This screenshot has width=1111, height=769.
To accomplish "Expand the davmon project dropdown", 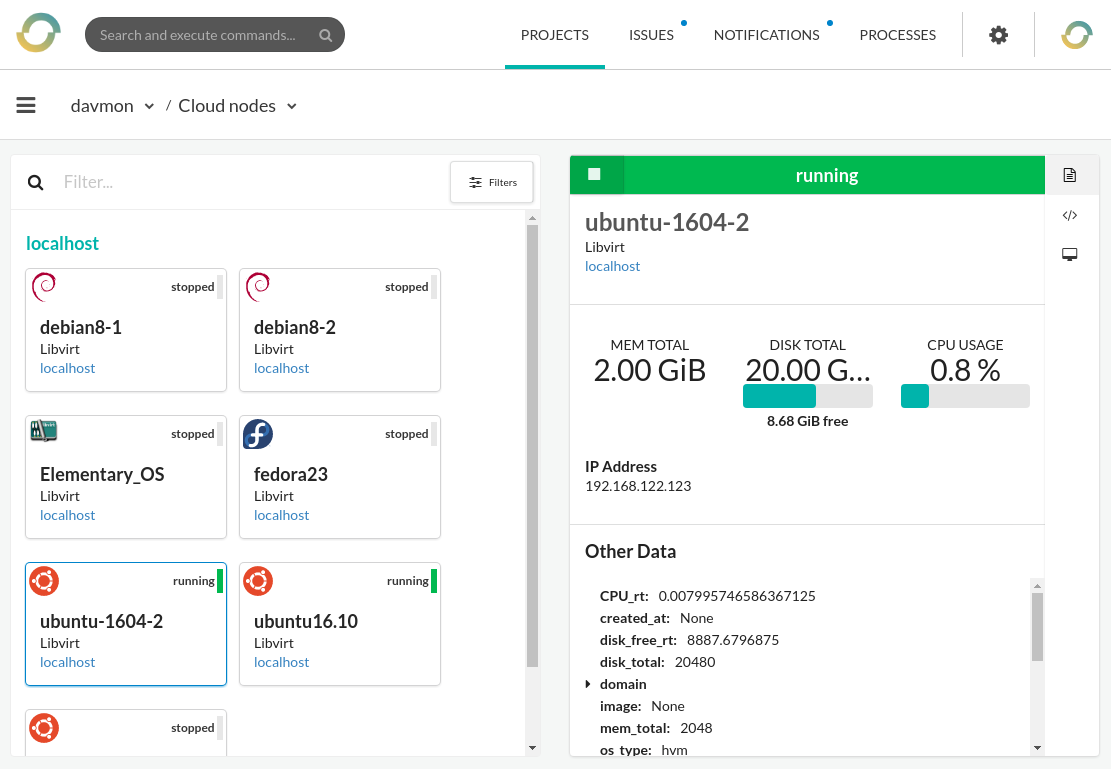I will click(x=149, y=106).
